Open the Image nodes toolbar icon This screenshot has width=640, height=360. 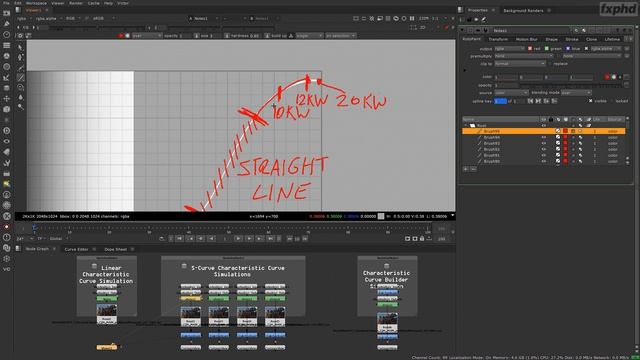[7, 13]
